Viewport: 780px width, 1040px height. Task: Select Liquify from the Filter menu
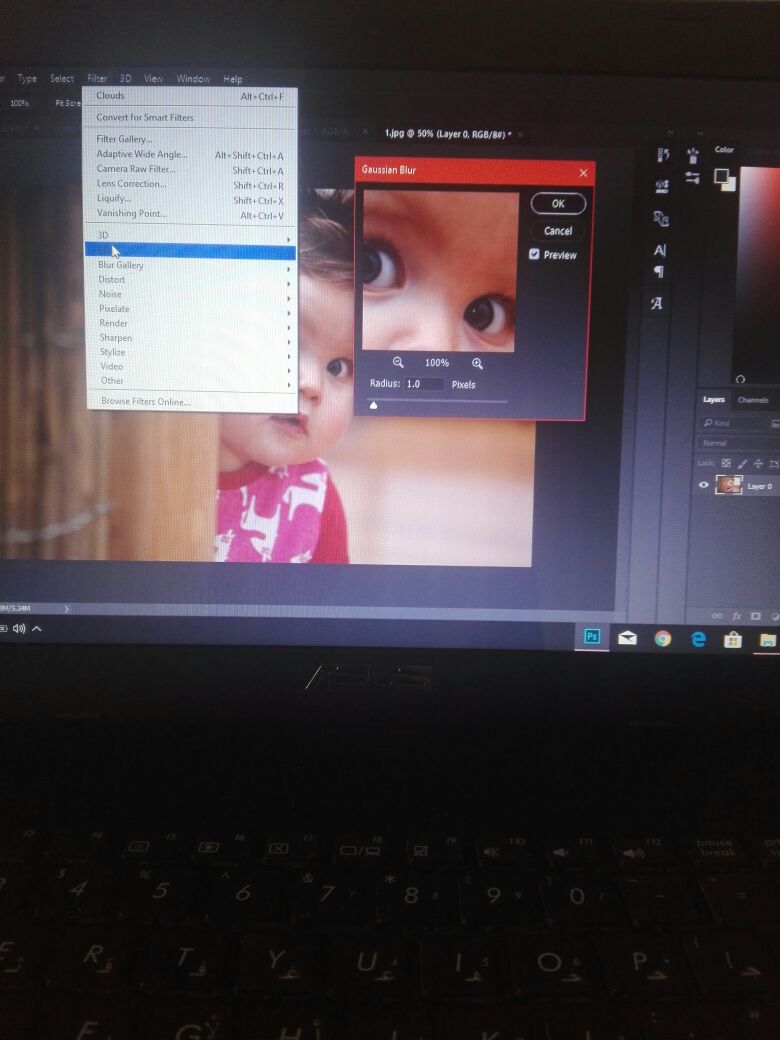[x=114, y=198]
